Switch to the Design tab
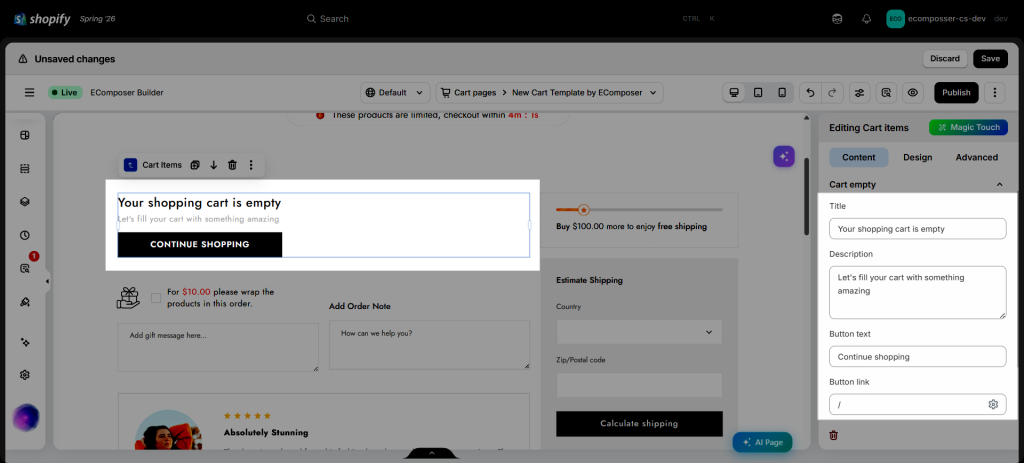The height and width of the screenshot is (463, 1024). (918, 157)
